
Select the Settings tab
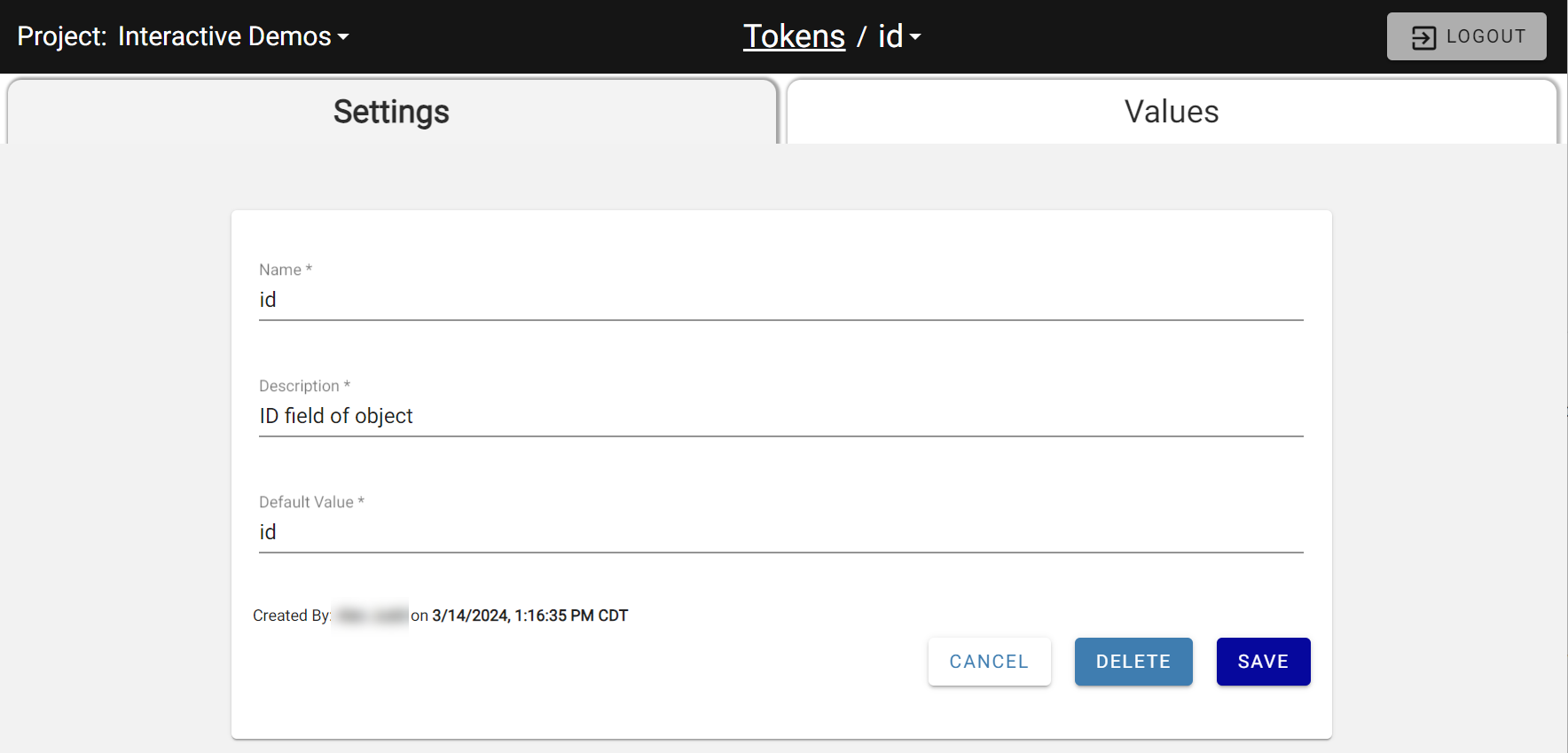(391, 112)
